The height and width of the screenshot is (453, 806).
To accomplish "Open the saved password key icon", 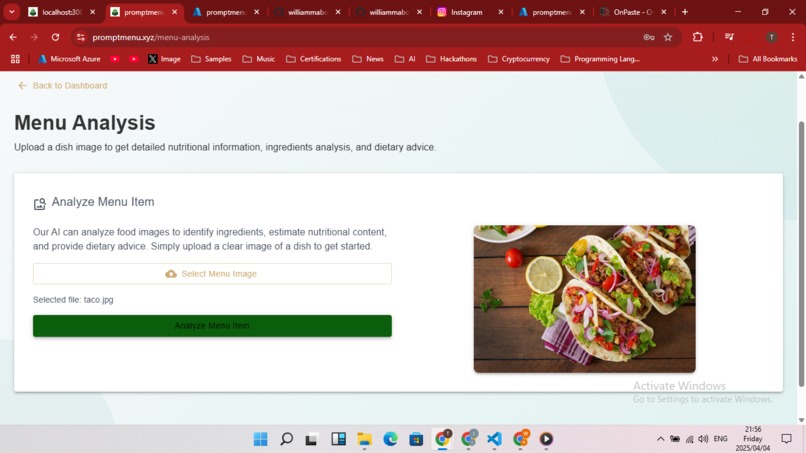I will 649,37.
